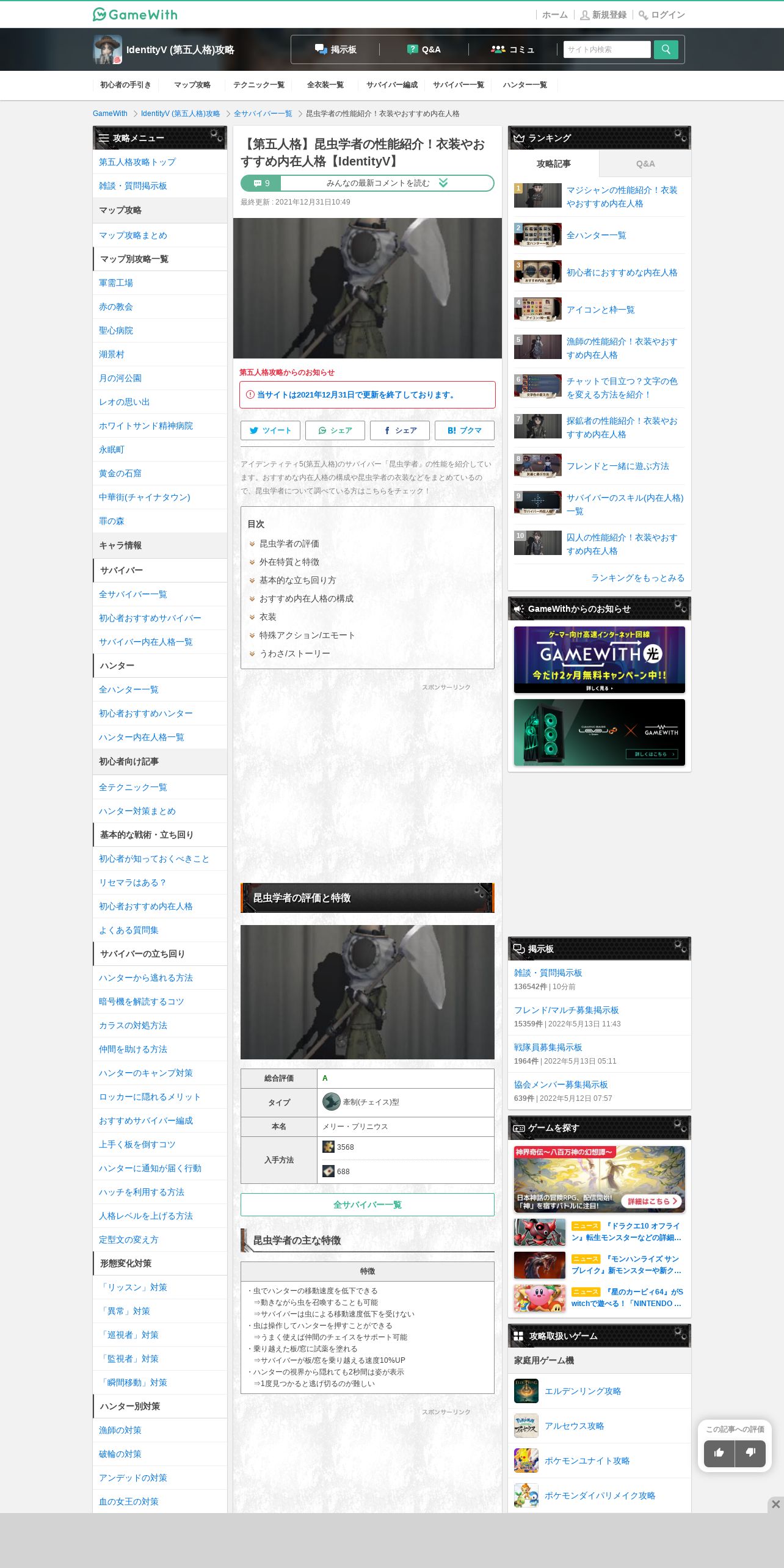Click the 牽制(チェイス)型 type icon
The height and width of the screenshot is (1568, 784).
tap(332, 1102)
